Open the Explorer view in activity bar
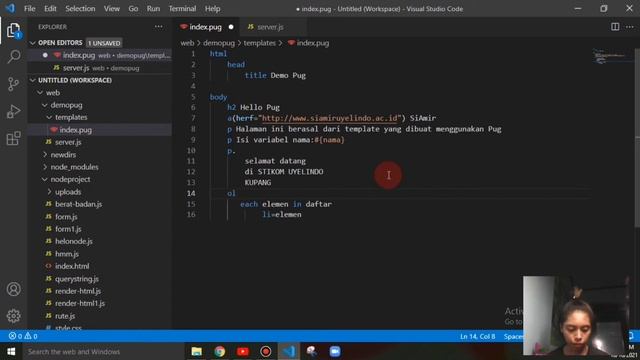The height and width of the screenshot is (360, 640). [13, 30]
